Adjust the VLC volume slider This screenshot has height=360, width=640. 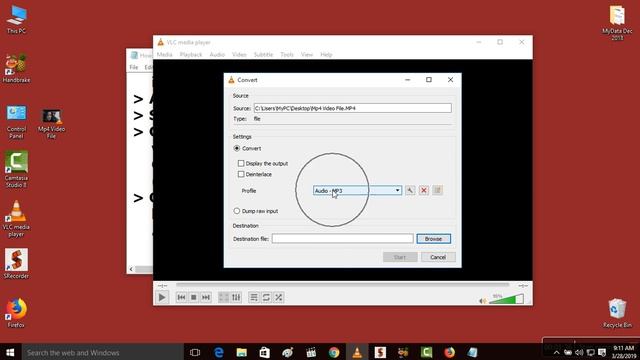(x=506, y=299)
